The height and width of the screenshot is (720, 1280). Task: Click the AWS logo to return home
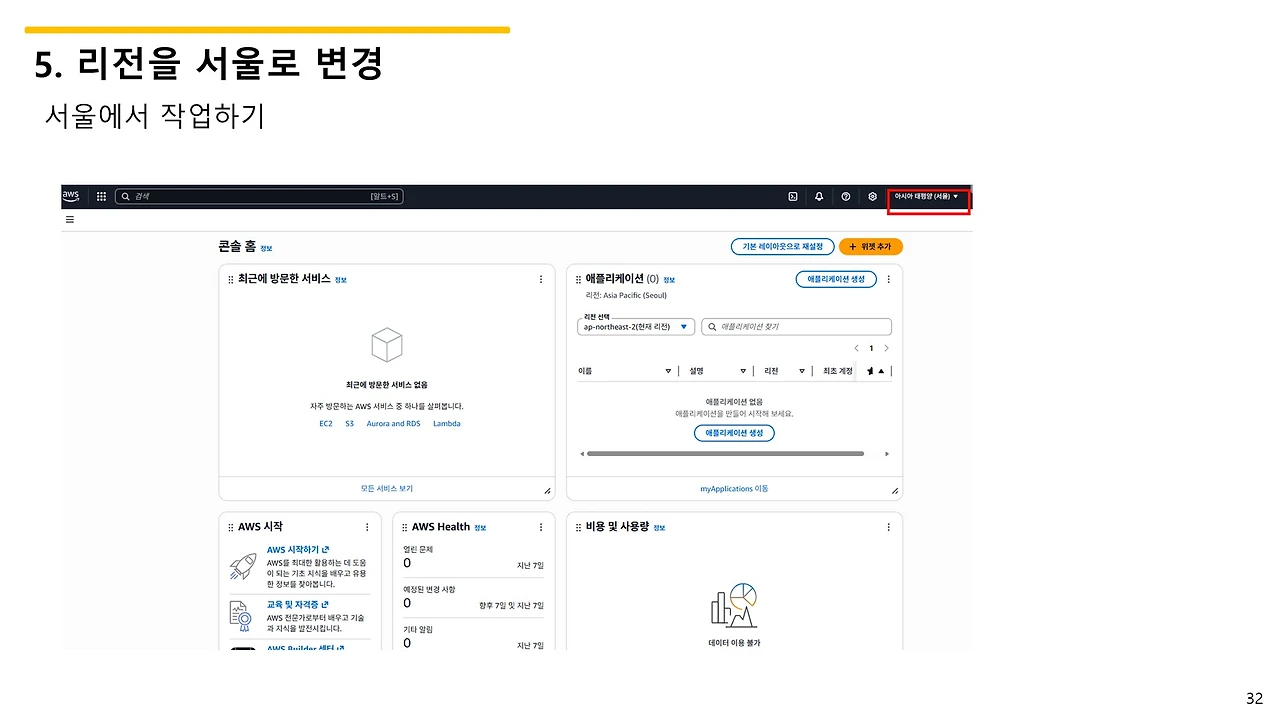click(70, 196)
